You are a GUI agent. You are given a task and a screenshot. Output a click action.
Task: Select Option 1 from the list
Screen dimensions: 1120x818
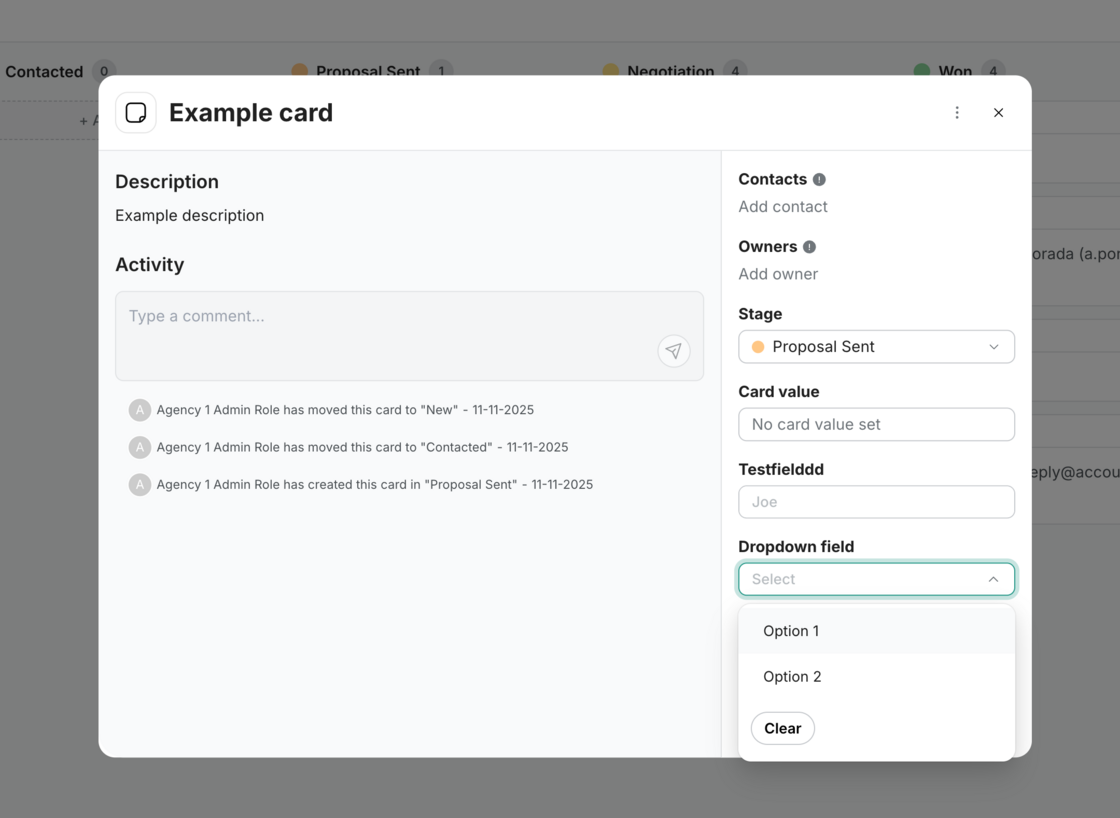(876, 631)
